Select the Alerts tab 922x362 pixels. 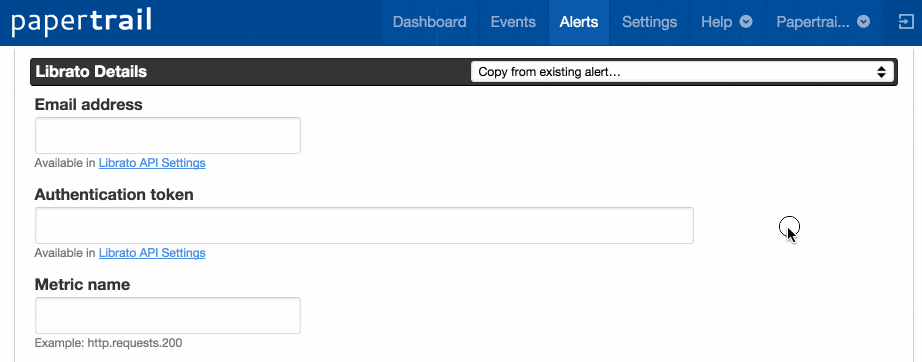[579, 22]
